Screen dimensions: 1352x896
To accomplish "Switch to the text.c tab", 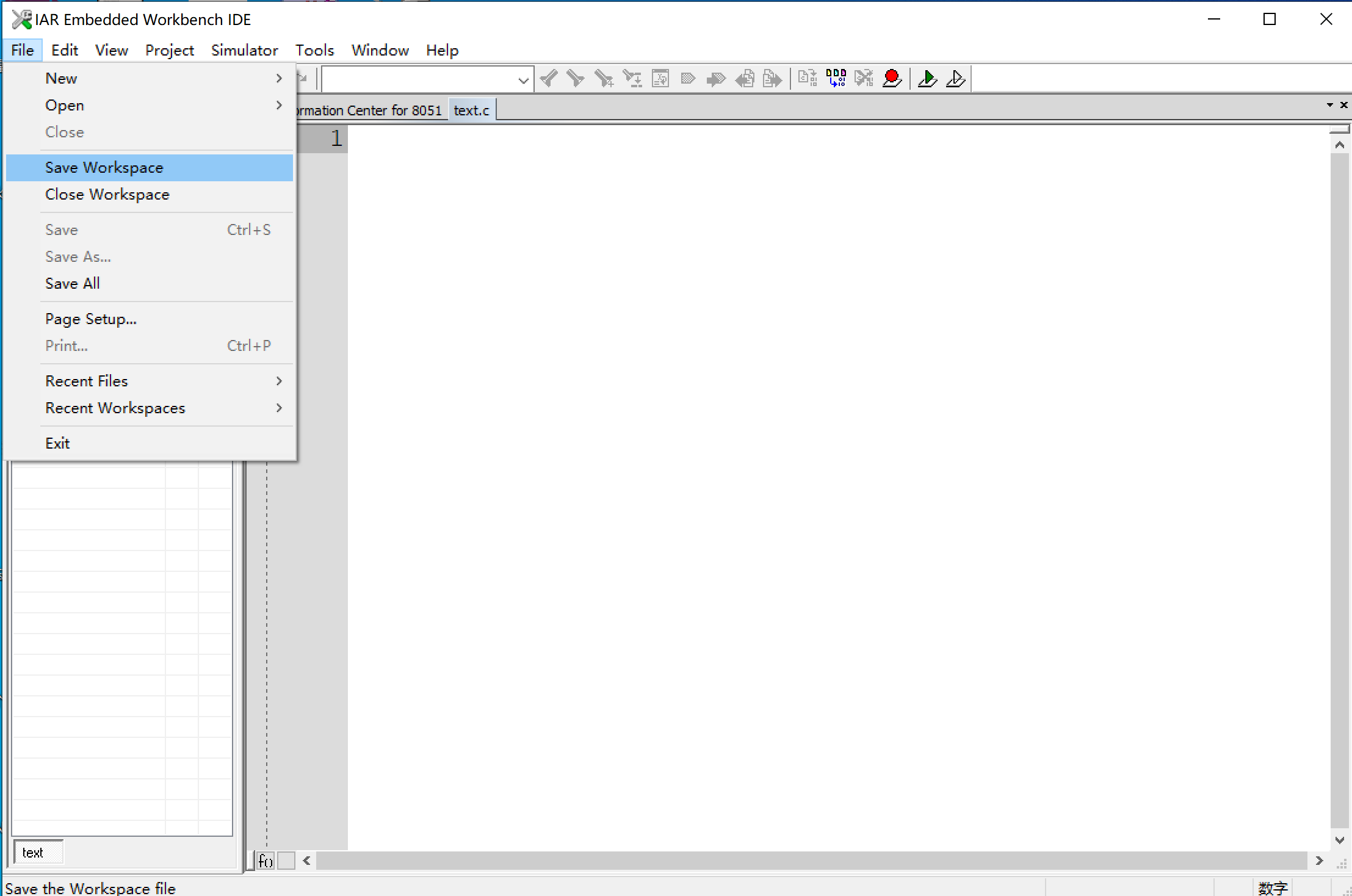I will click(x=471, y=110).
